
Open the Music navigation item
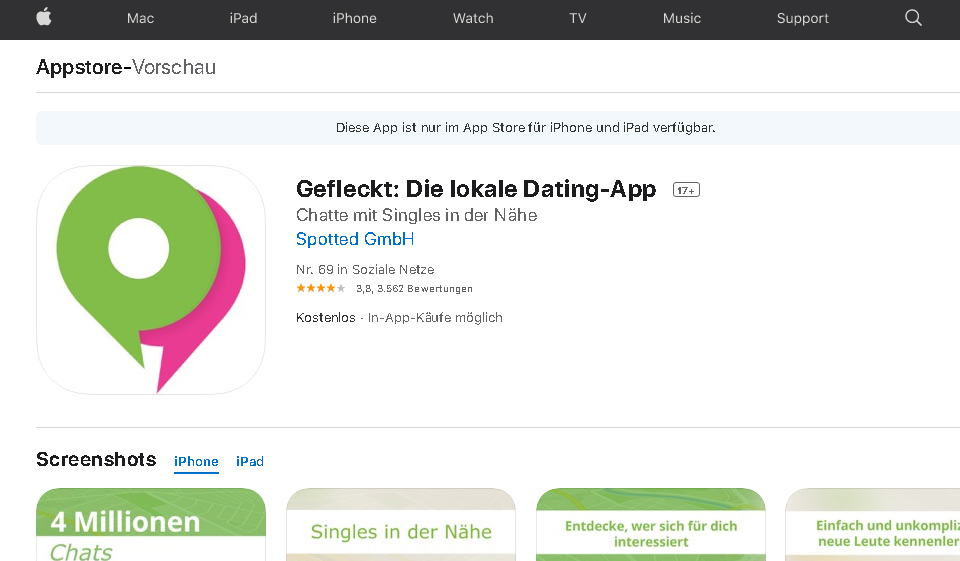point(682,18)
